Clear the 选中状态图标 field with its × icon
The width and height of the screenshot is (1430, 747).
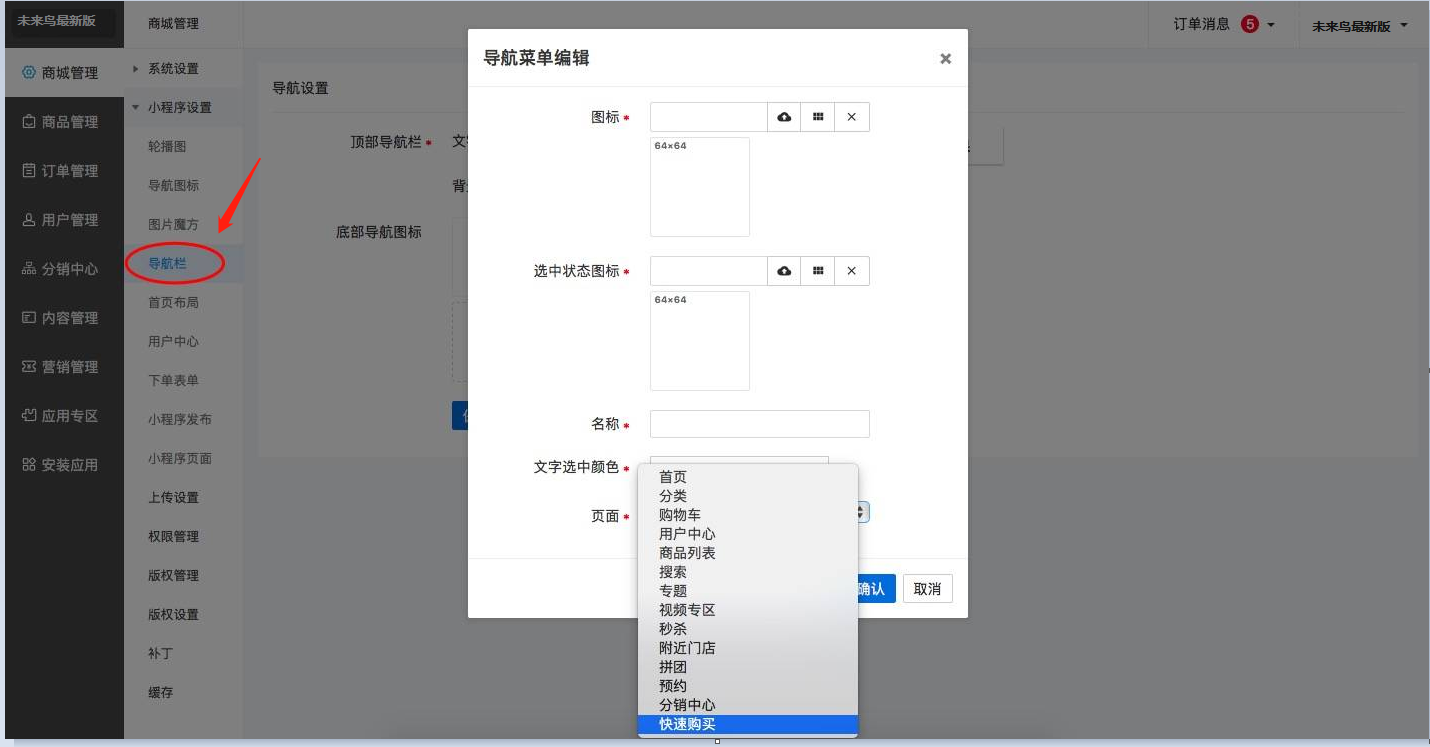click(x=852, y=271)
